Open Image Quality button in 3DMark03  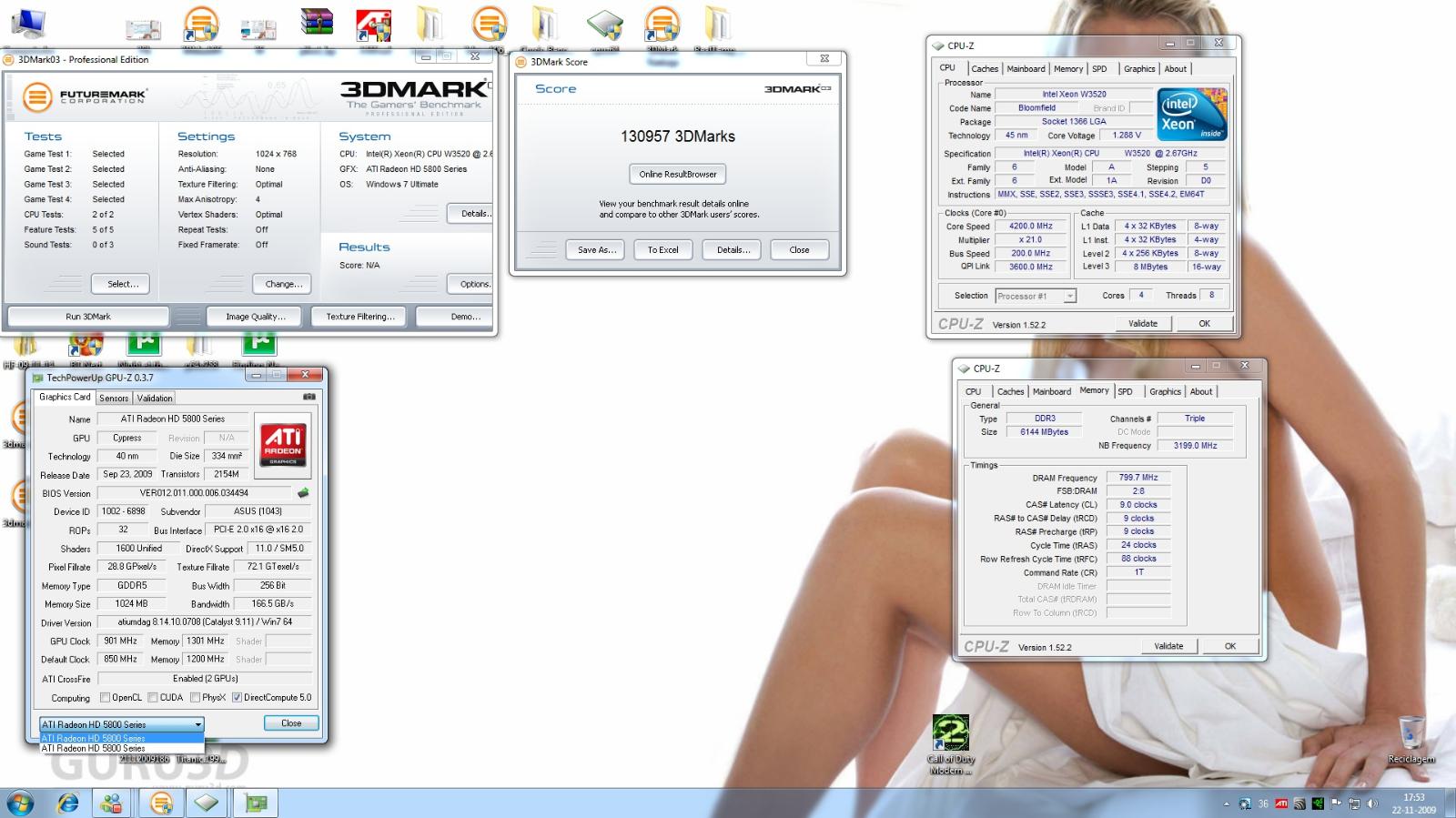256,317
